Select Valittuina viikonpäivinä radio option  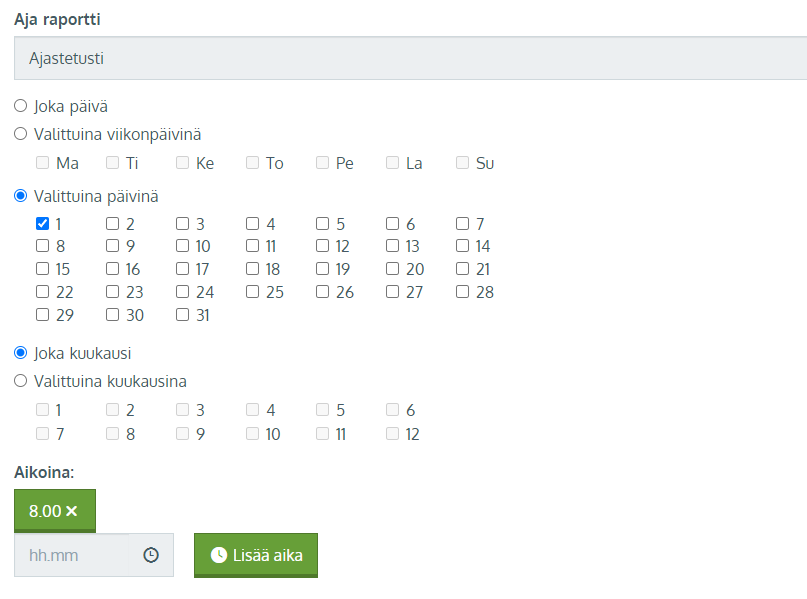point(21,134)
